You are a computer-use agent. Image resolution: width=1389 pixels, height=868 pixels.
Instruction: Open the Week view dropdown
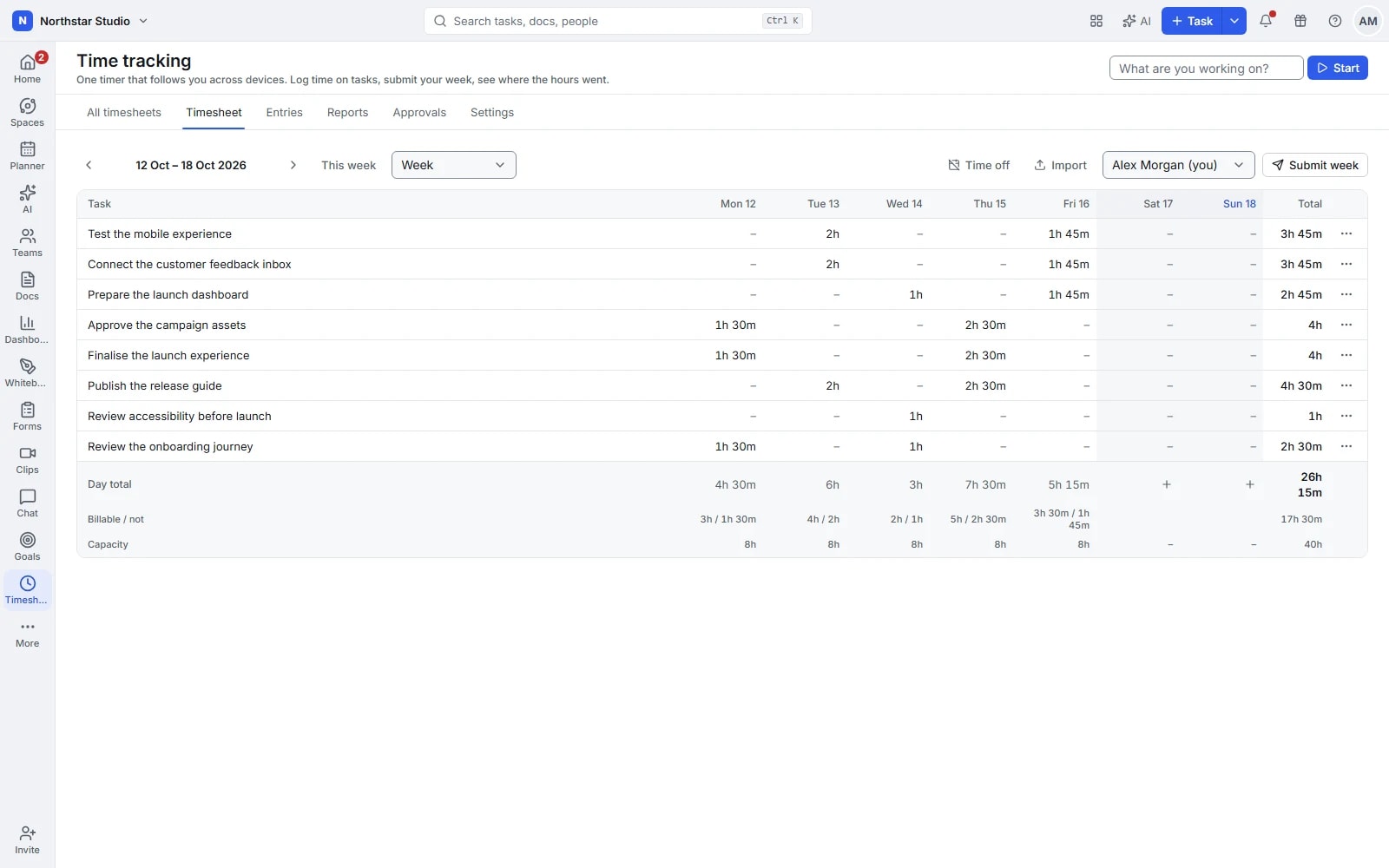454,165
